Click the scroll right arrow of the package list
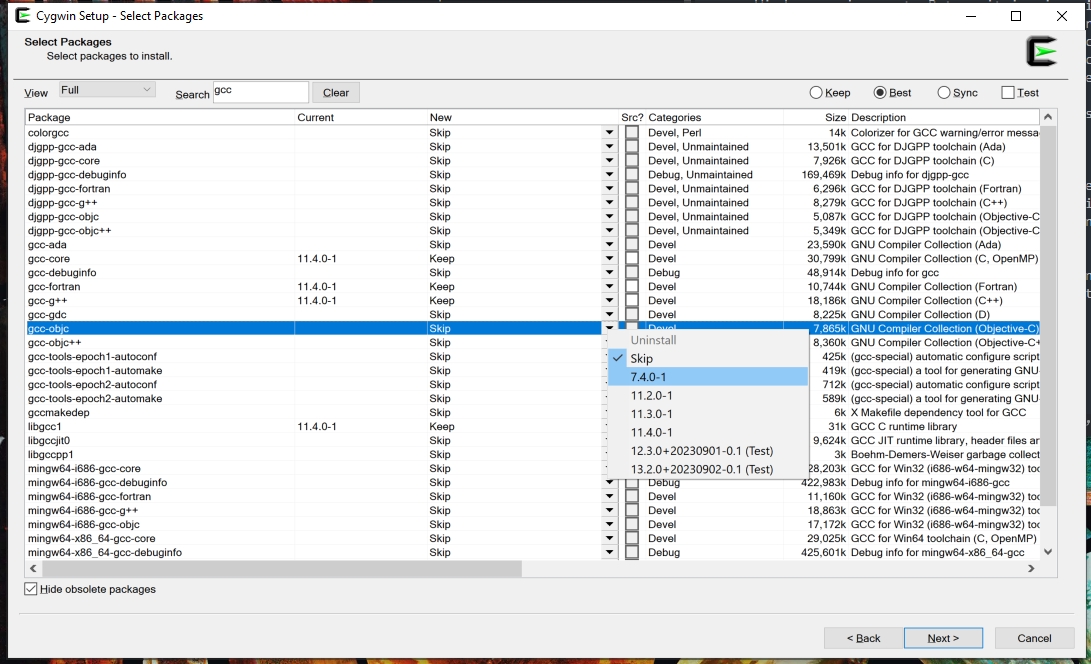The height and width of the screenshot is (664, 1091). pyautogui.click(x=1031, y=569)
